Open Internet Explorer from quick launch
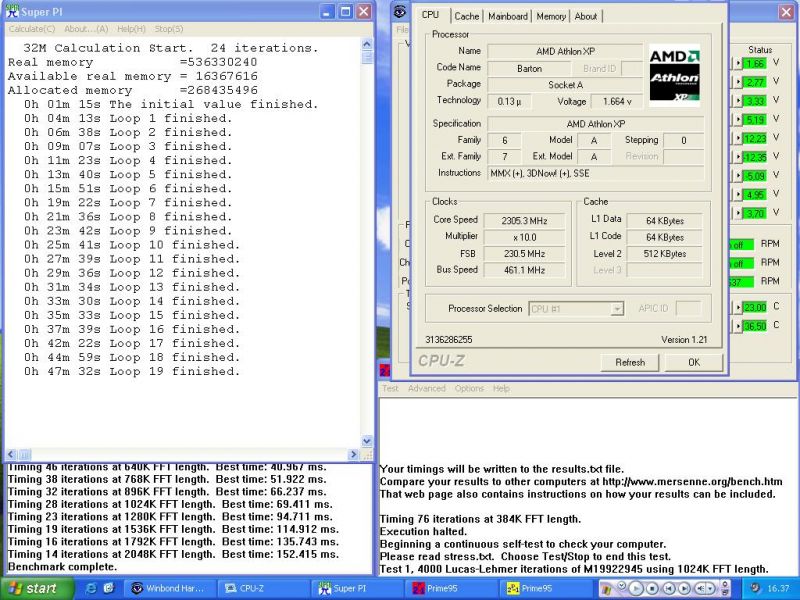This screenshot has width=800, height=600. coord(92,588)
